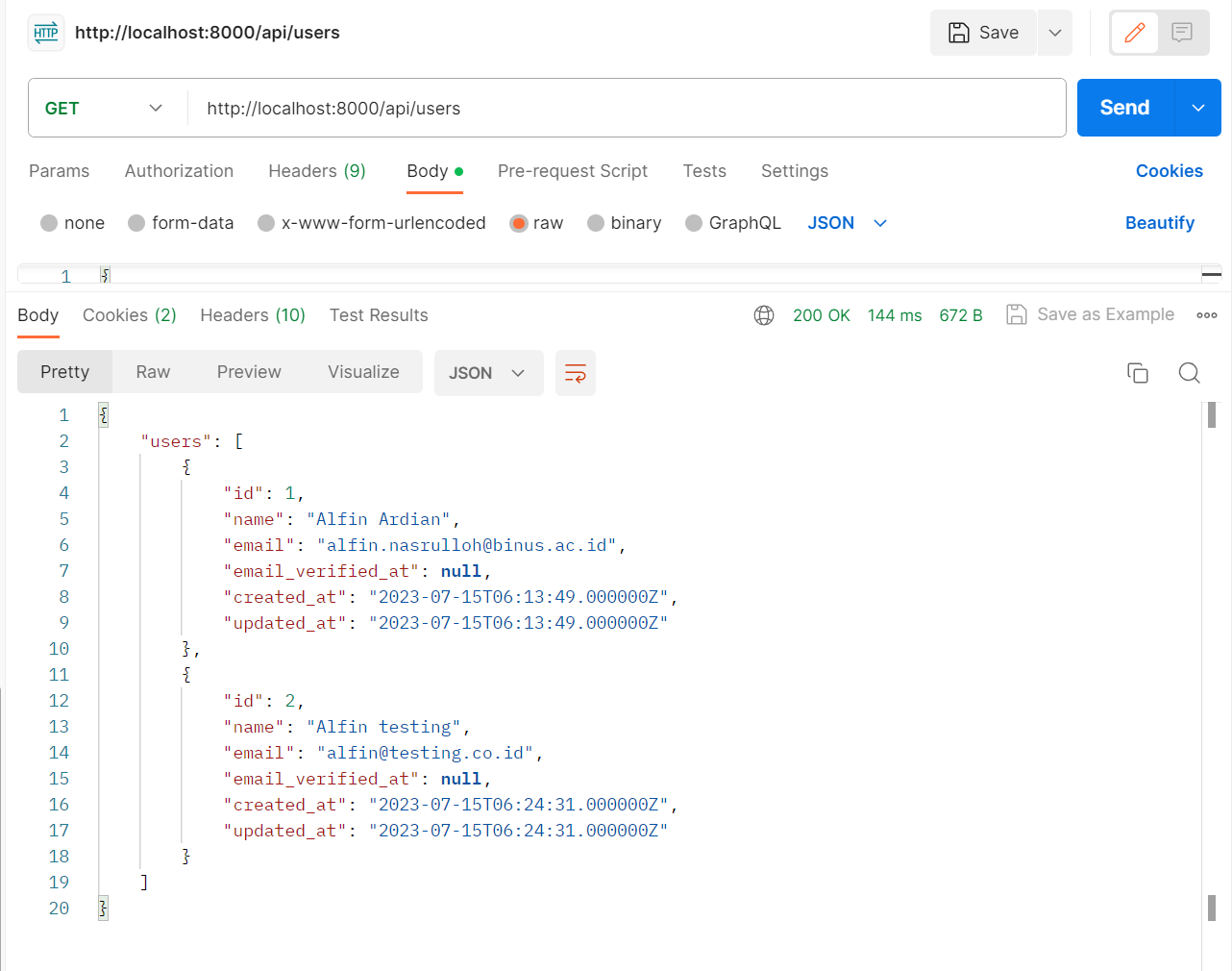Search the response with magnifier icon
The width and height of the screenshot is (1232, 971).
1189,373
